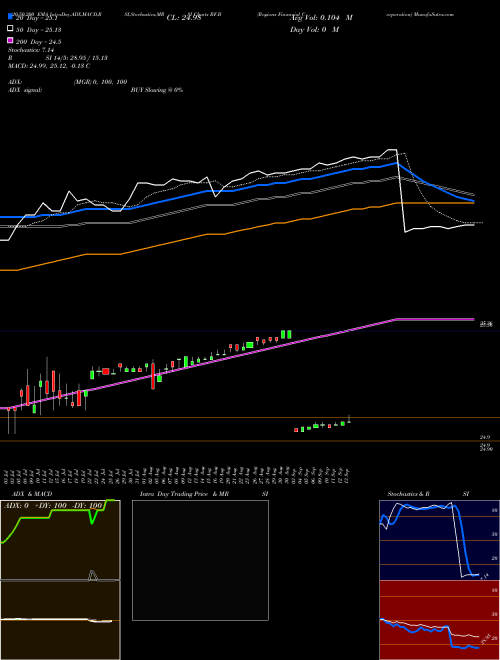Viewport: 500px width, 660px height.
Task: Select the '50 Day = 25.13' legend text
Action: coord(39,29)
